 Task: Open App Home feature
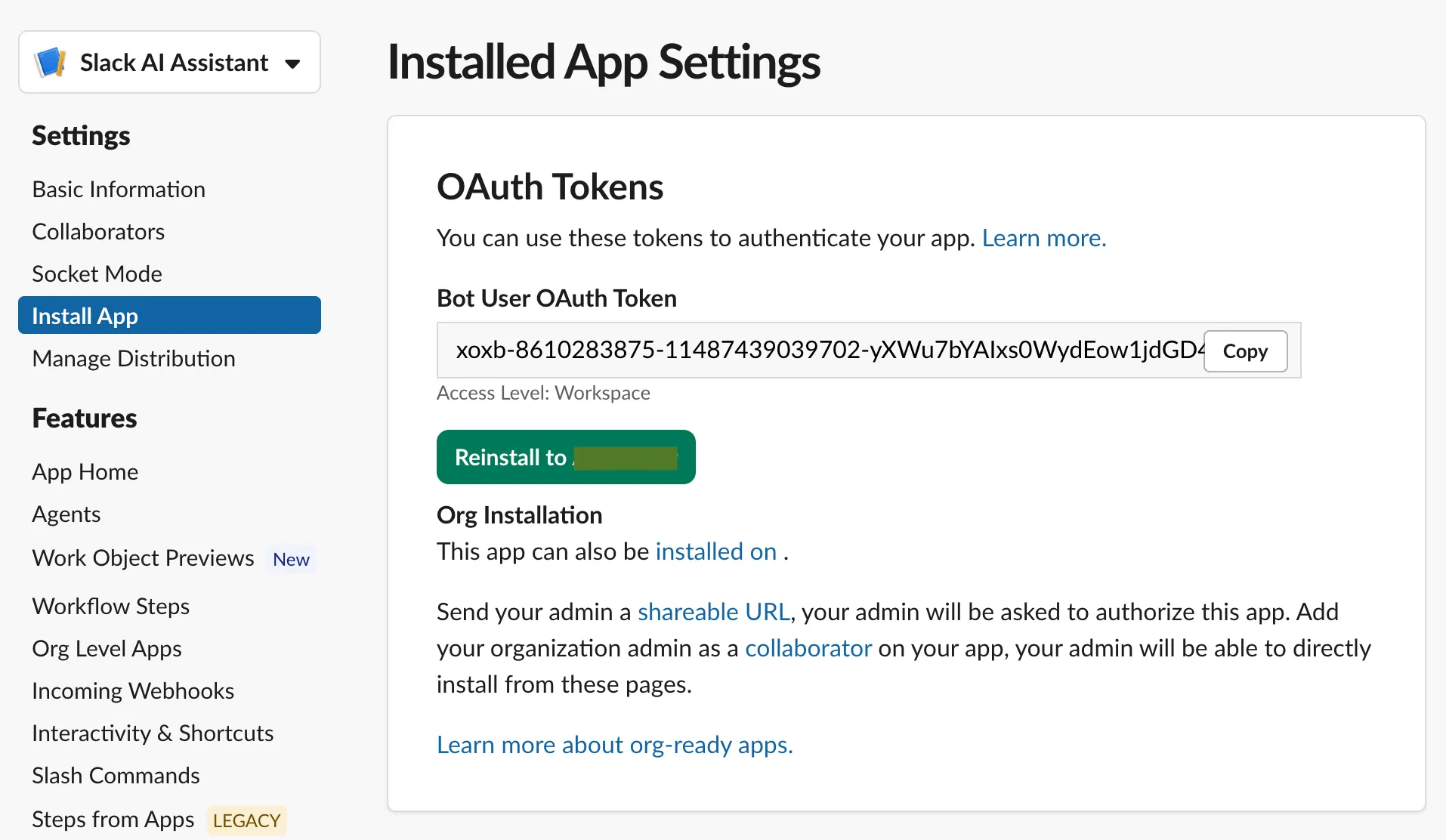pyautogui.click(x=85, y=471)
